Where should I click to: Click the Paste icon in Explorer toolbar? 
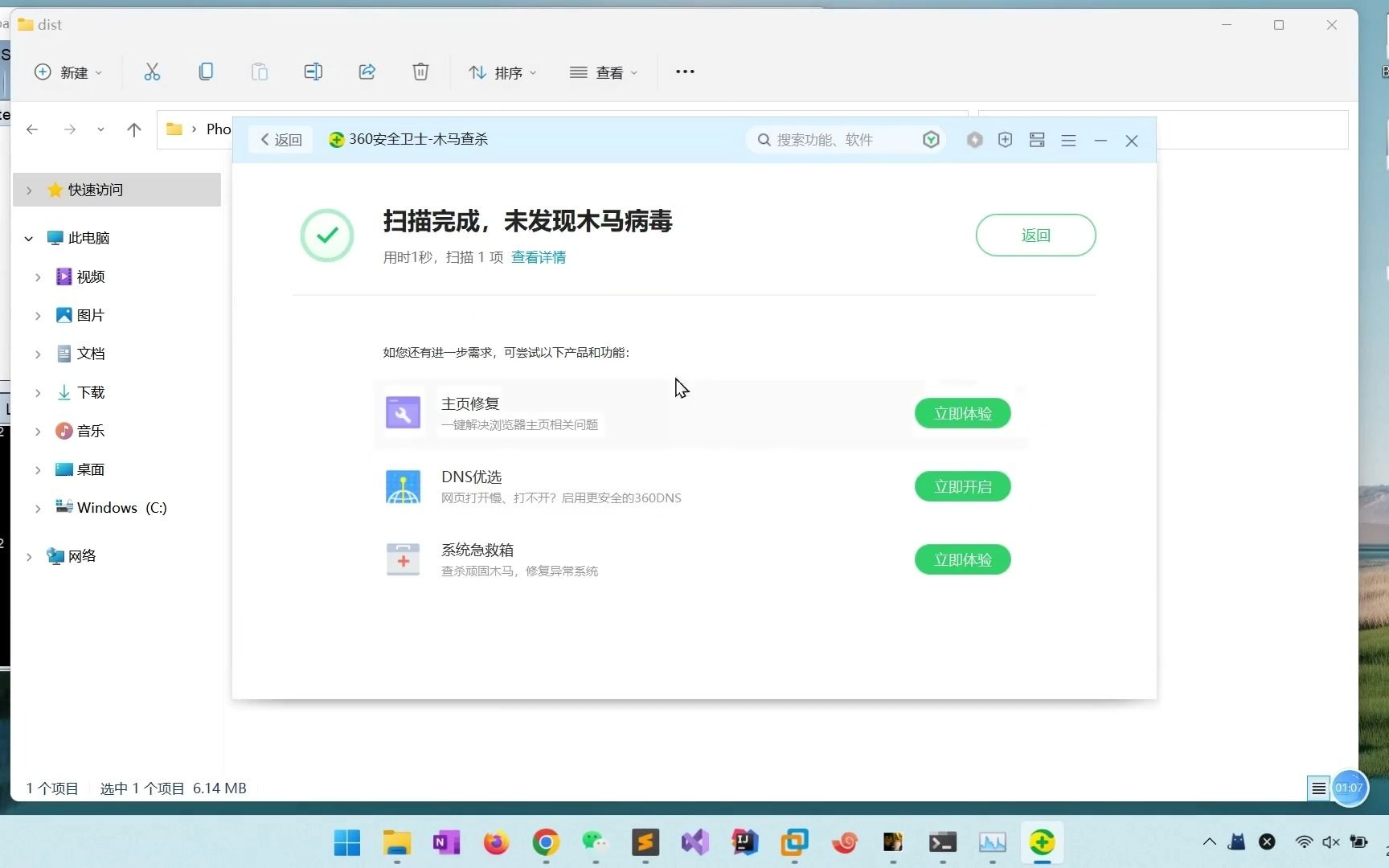click(x=259, y=72)
